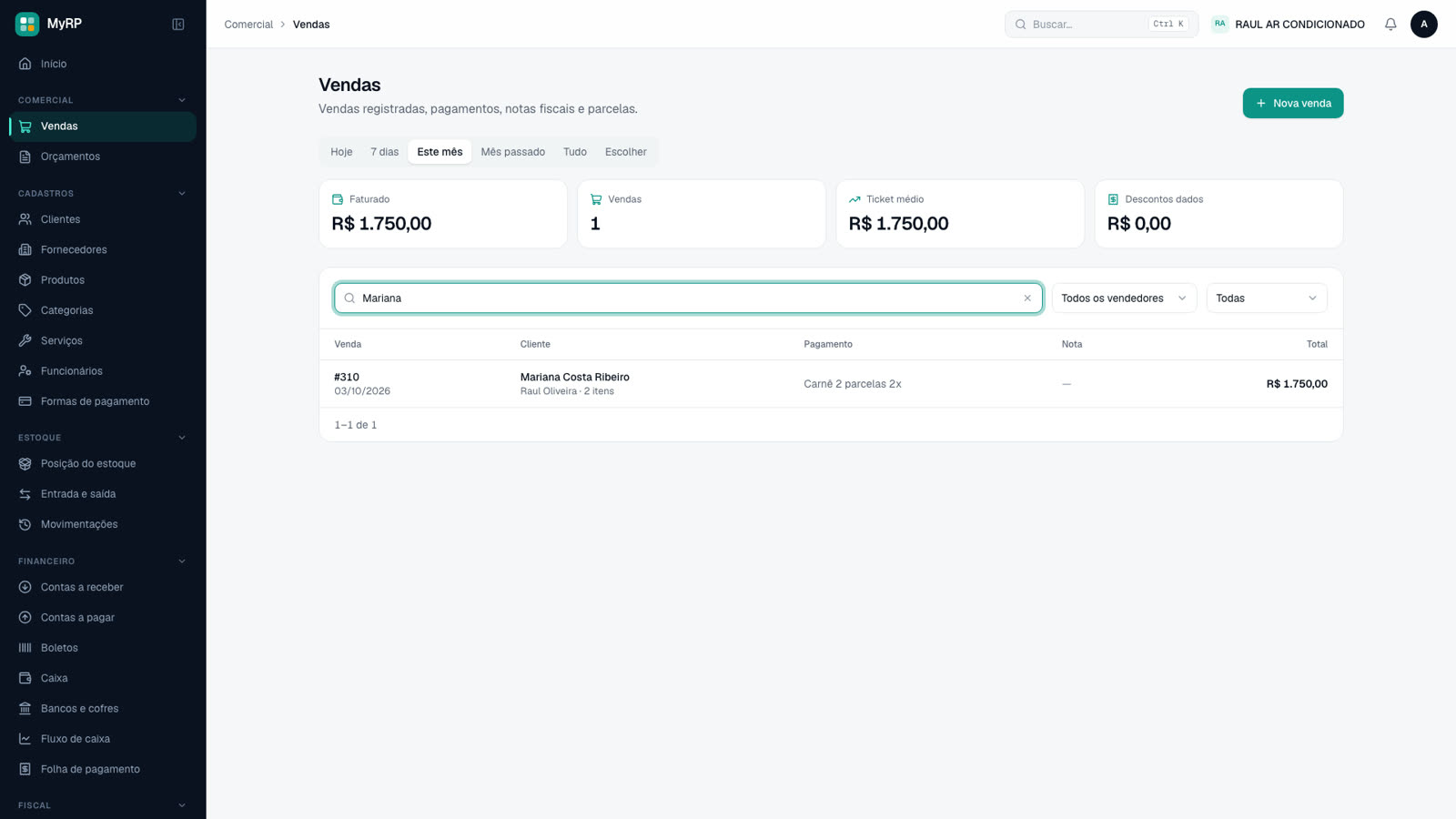Open Entrada e saída page
This screenshot has width=1456, height=819.
pos(103,494)
